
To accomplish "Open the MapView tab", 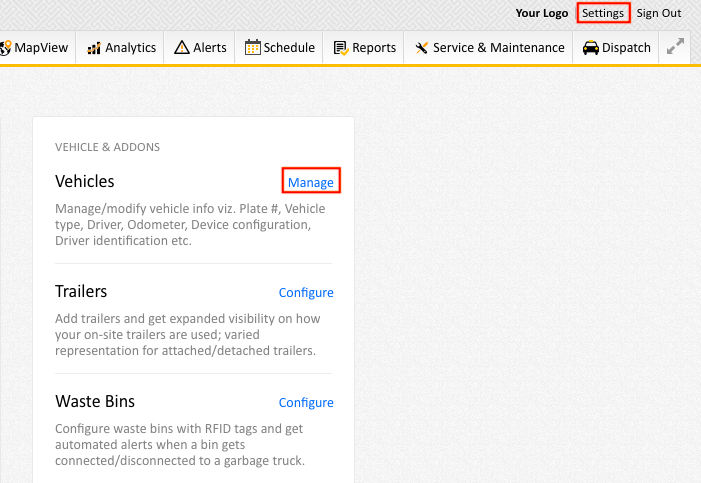I will [x=38, y=47].
